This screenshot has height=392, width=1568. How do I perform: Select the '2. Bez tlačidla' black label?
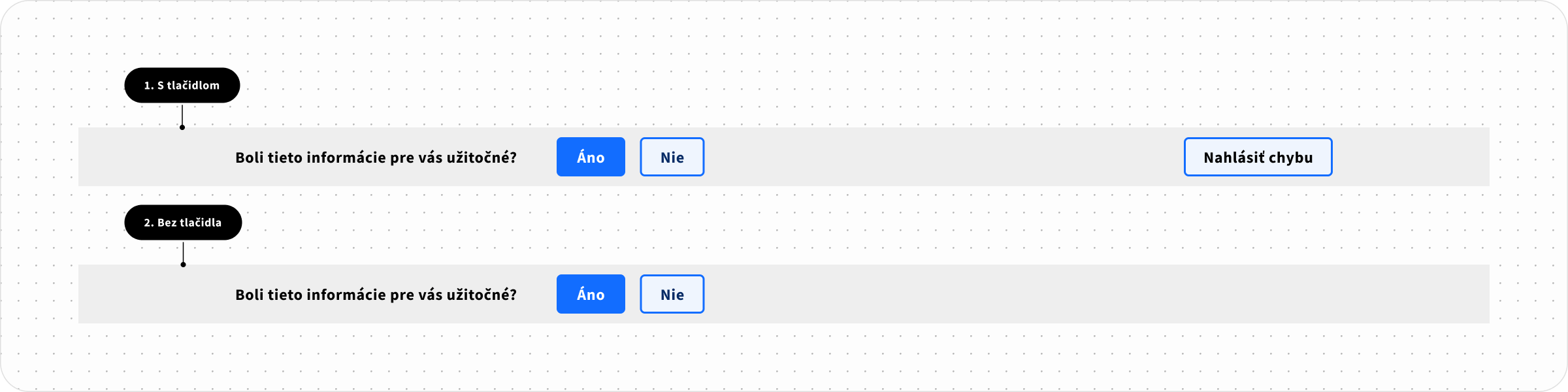(x=183, y=222)
